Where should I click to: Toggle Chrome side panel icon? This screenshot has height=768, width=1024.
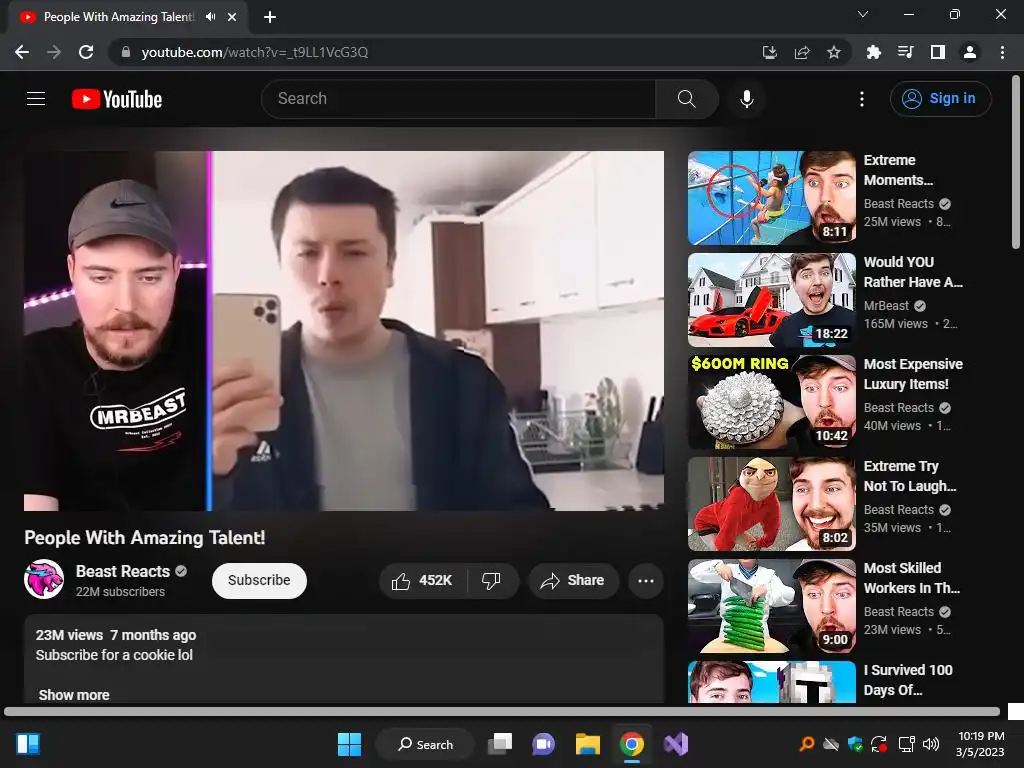938,52
